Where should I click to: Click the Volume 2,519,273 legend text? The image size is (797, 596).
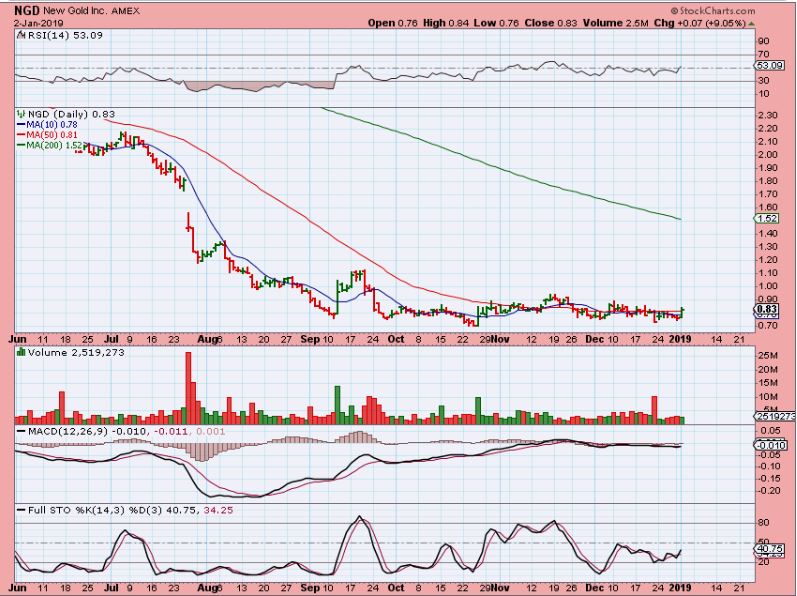[x=76, y=352]
